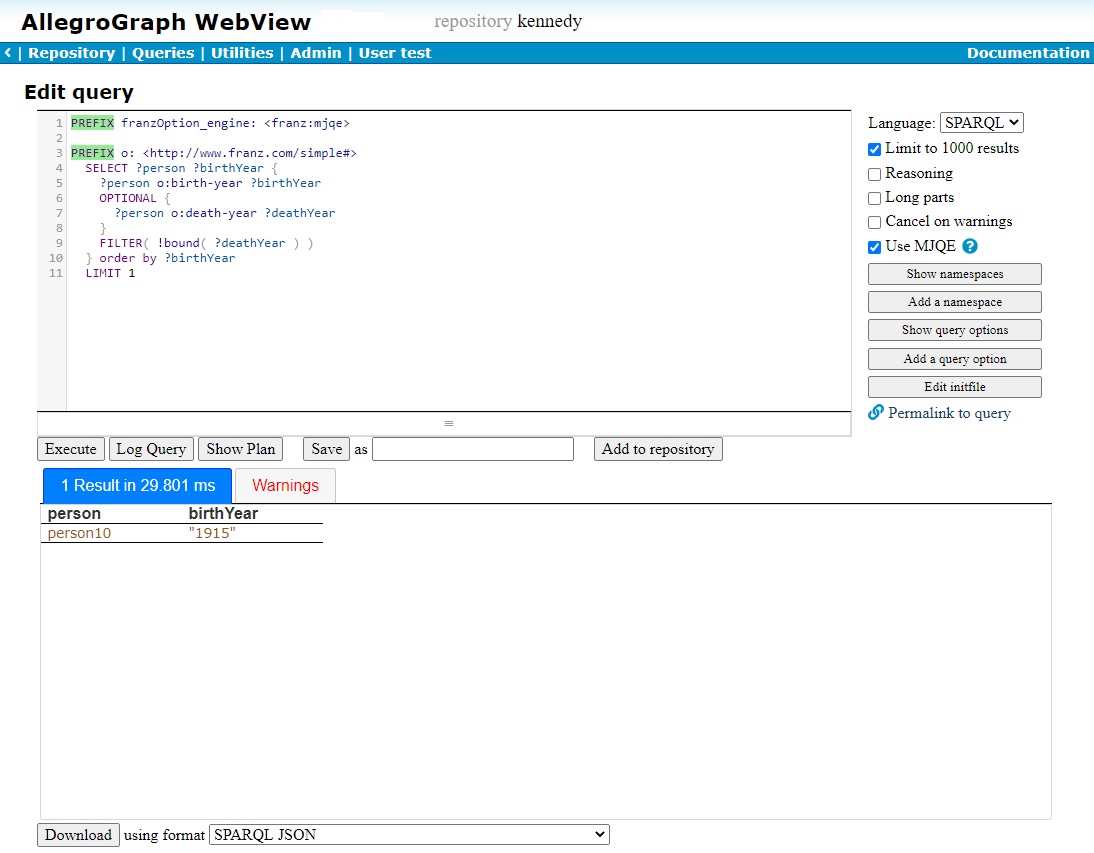Enable the Reasoning checkbox
Image resolution: width=1094 pixels, height=853 pixels.
pyautogui.click(x=874, y=172)
